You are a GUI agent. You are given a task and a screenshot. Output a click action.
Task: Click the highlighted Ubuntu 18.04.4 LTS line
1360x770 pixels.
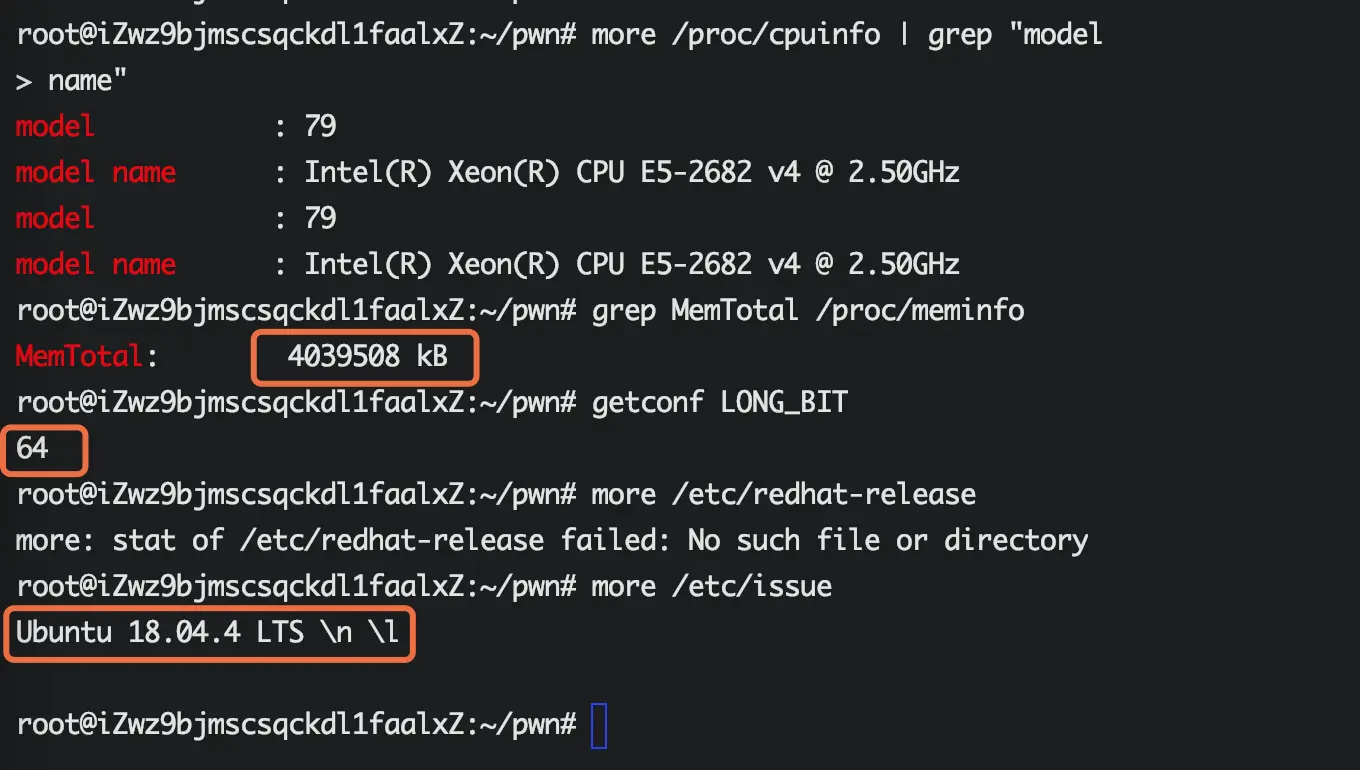tap(209, 633)
